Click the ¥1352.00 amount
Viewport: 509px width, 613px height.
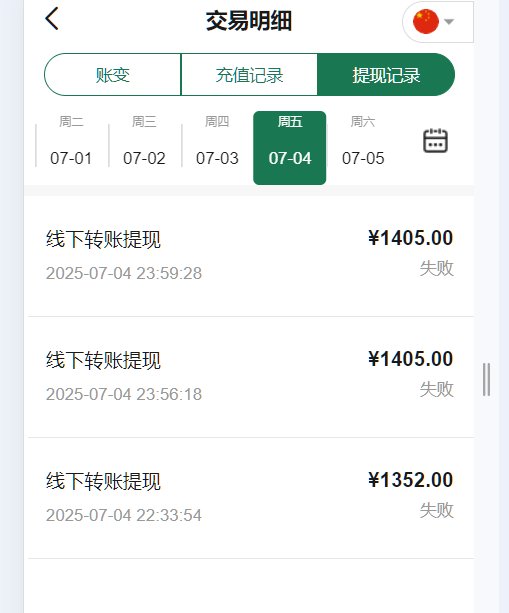tap(410, 480)
